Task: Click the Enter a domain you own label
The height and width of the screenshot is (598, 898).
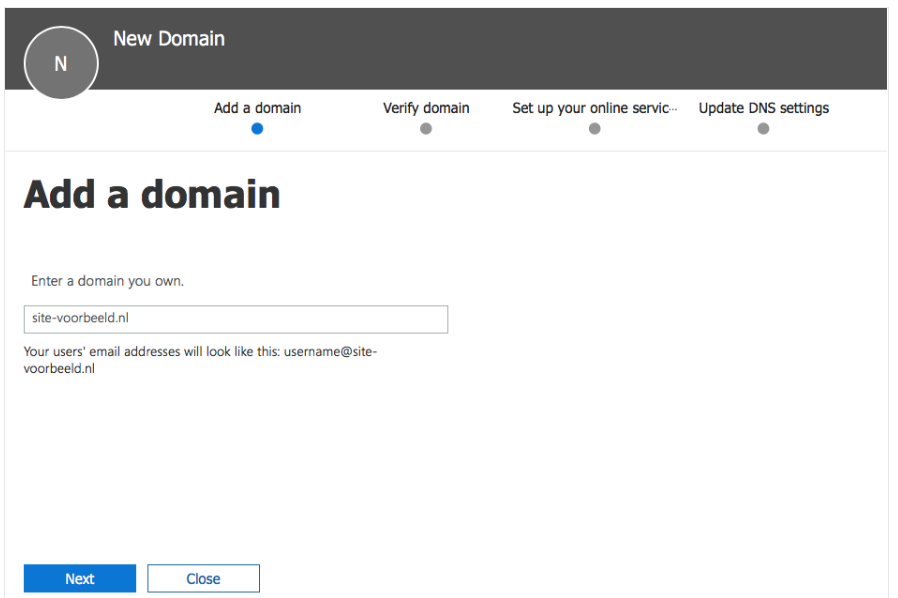Action: pos(107,281)
